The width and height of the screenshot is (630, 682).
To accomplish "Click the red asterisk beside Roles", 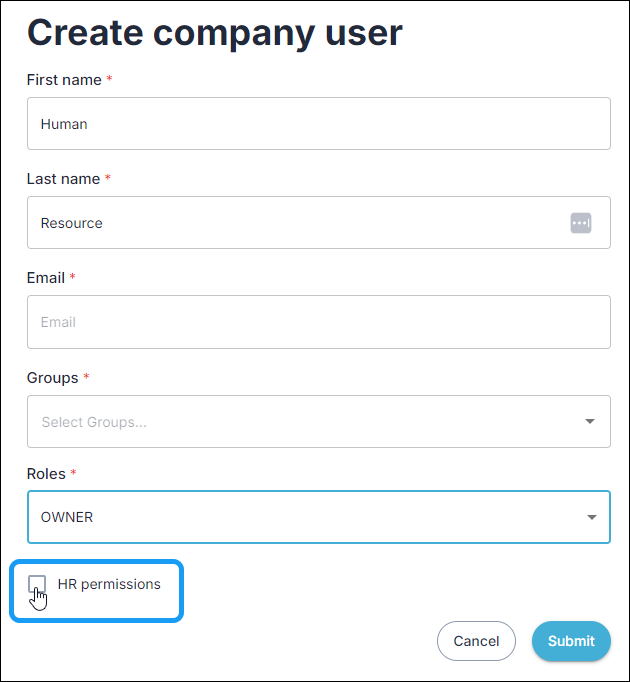I will [74, 472].
